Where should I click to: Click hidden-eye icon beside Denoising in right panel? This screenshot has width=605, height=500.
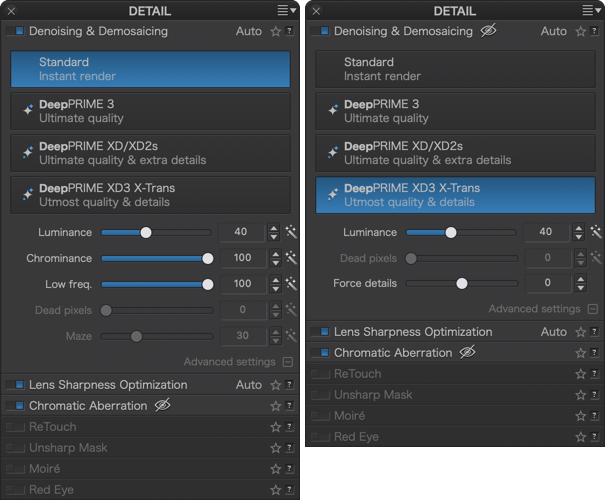click(x=488, y=30)
